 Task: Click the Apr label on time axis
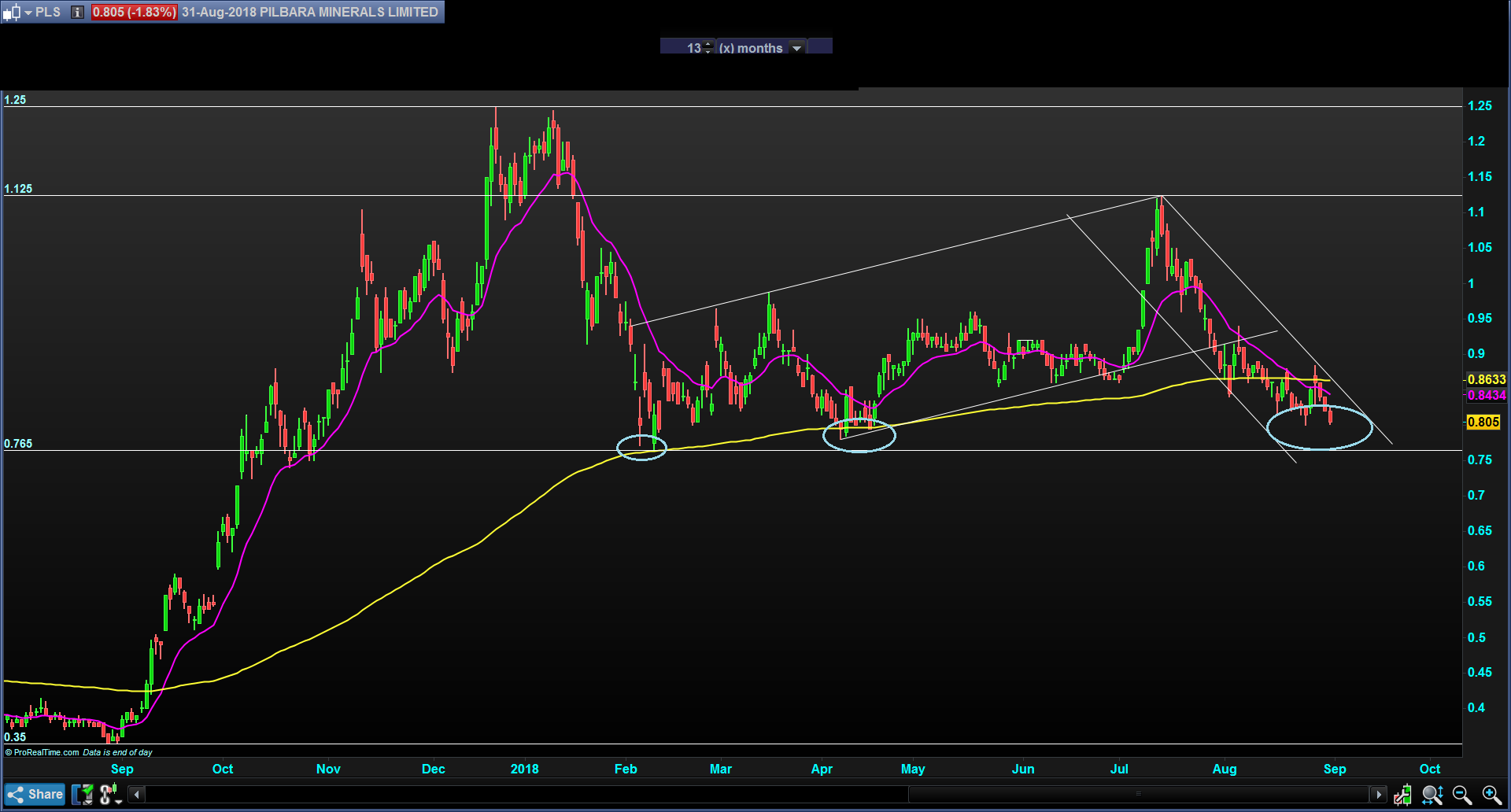[822, 769]
